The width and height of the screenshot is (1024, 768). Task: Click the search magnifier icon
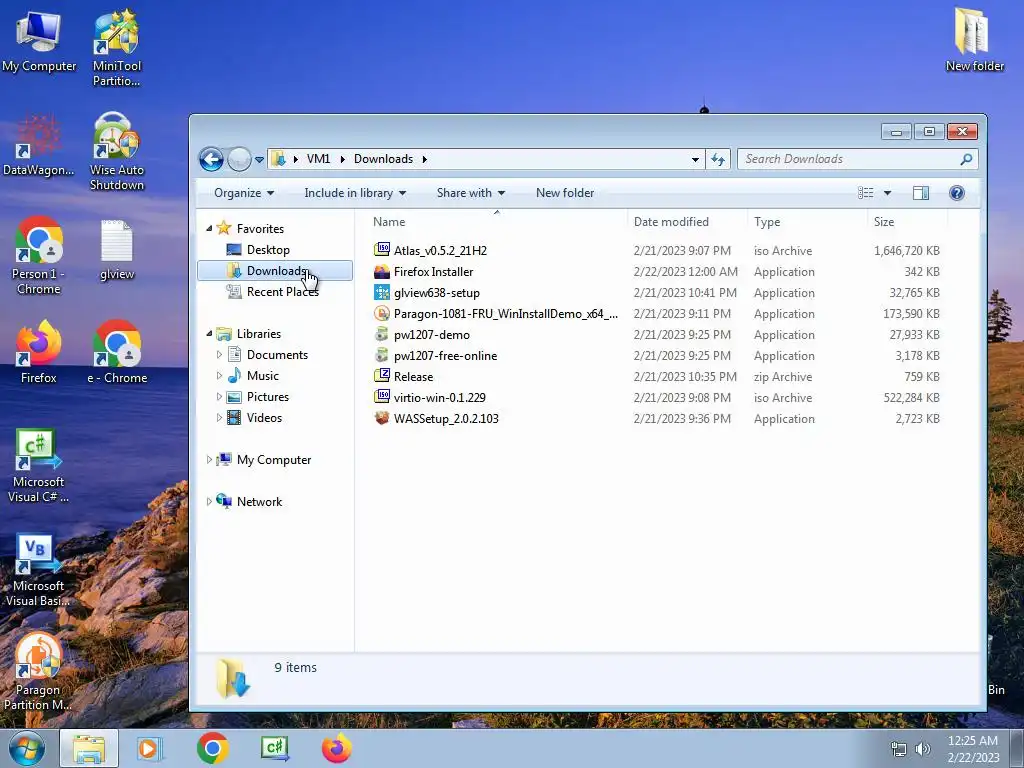[x=966, y=159]
